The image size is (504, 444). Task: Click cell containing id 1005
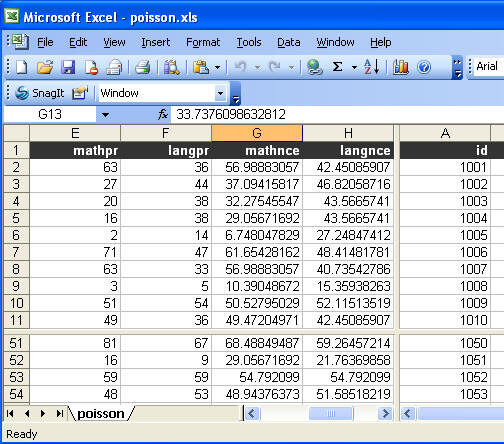[445, 235]
